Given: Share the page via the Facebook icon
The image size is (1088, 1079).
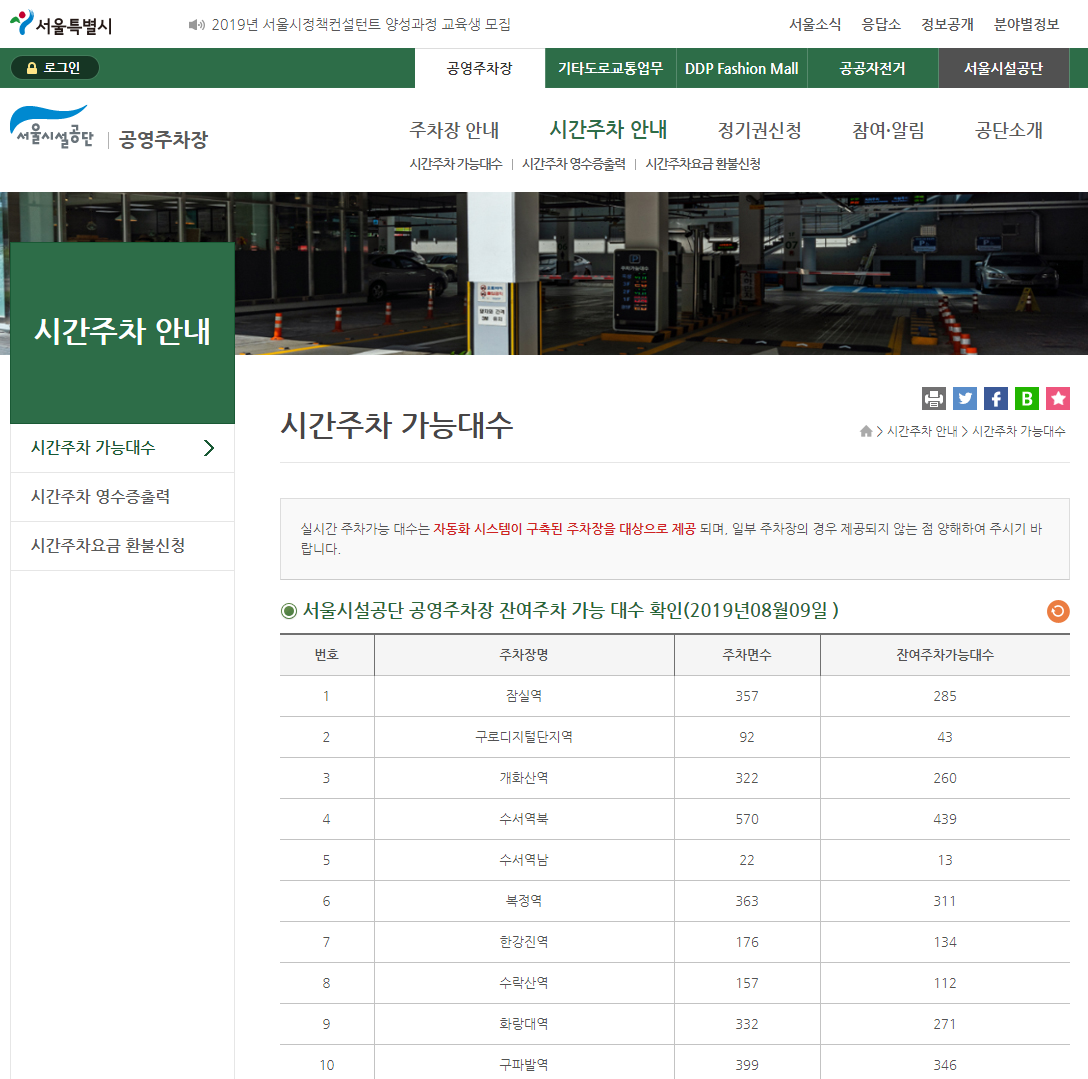Looking at the screenshot, I should point(996,398).
